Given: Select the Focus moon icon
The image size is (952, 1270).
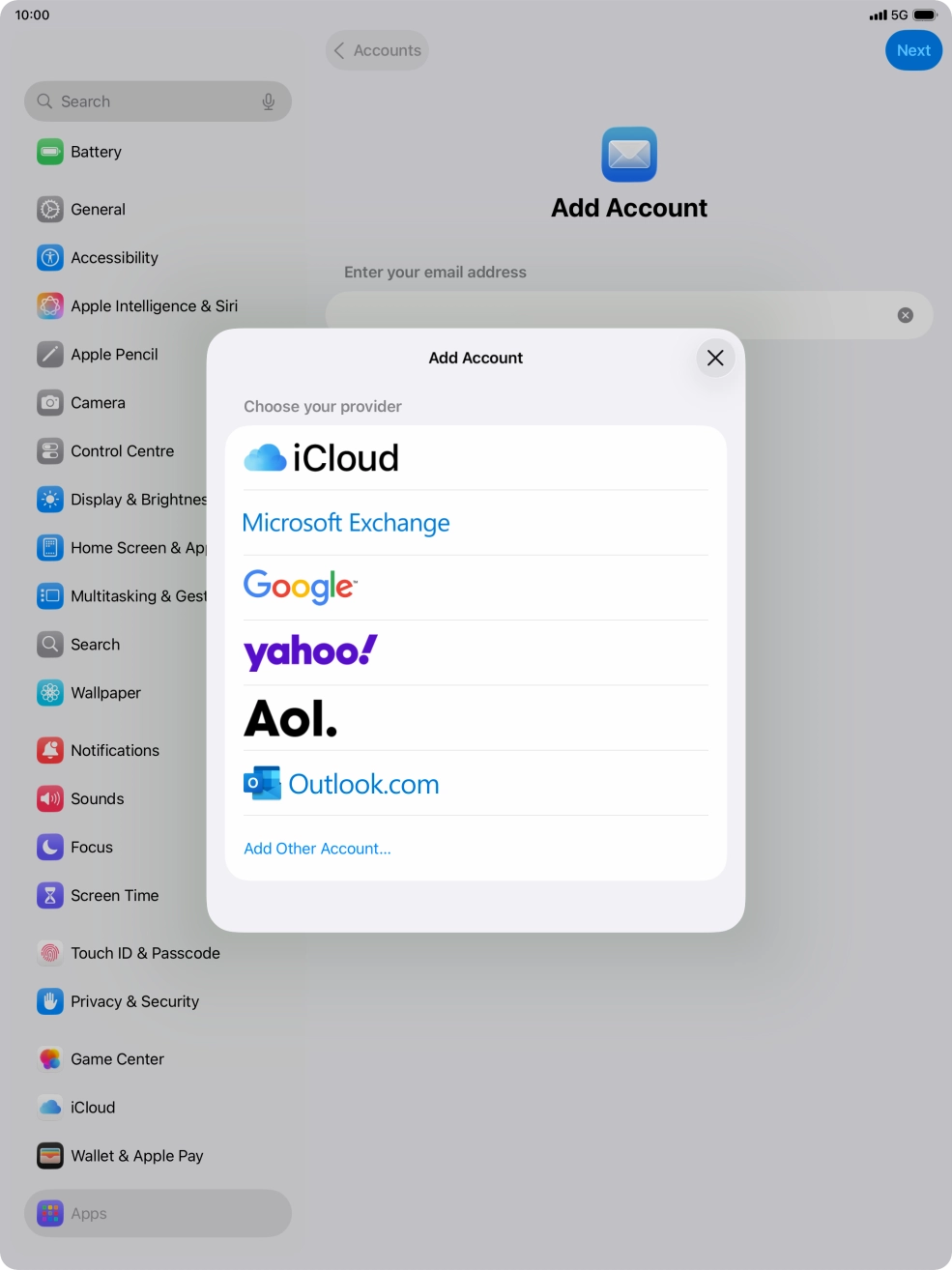Looking at the screenshot, I should coord(50,848).
